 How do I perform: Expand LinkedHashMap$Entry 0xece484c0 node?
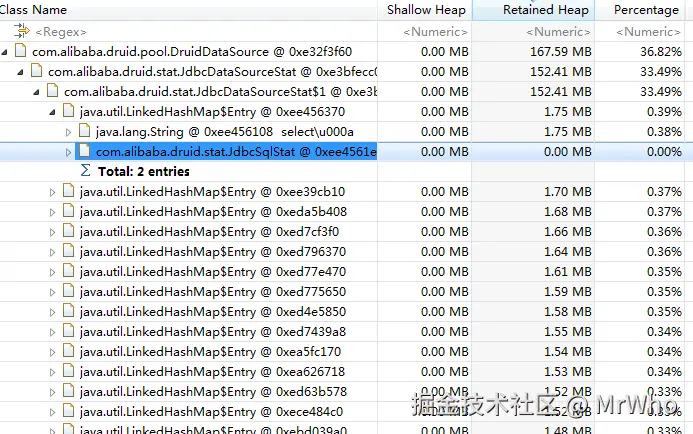[x=52, y=412]
